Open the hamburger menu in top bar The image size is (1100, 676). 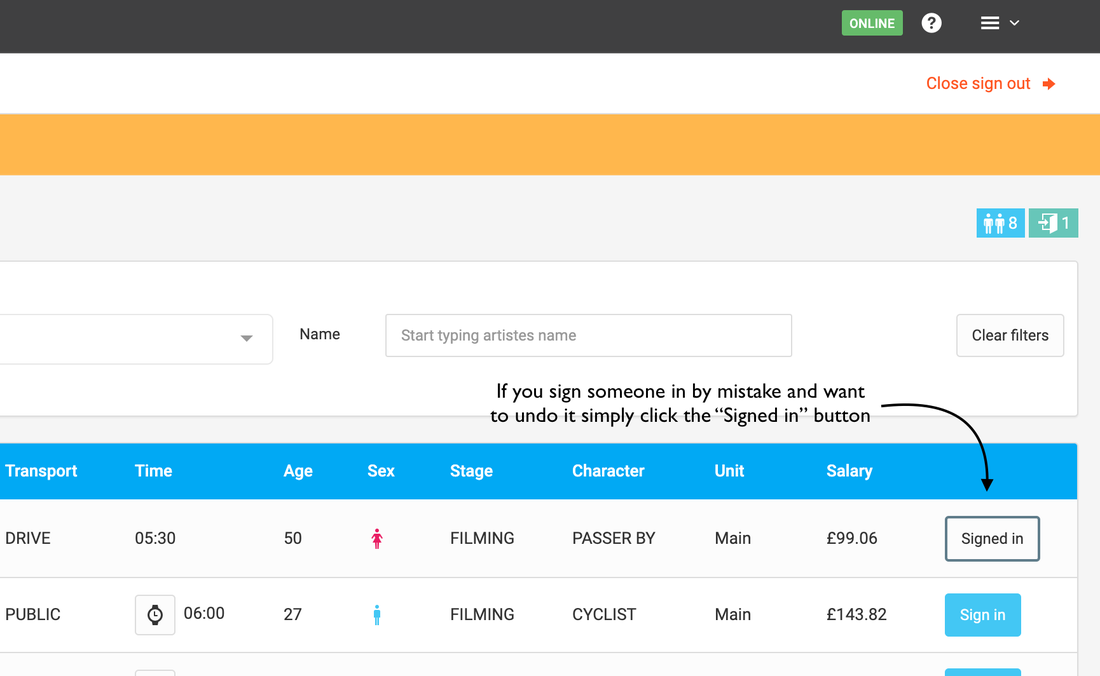(998, 23)
